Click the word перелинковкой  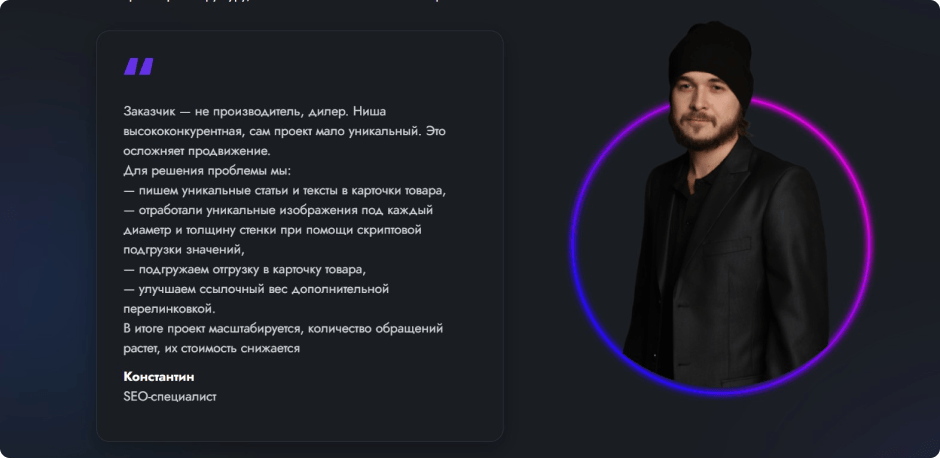tap(169, 309)
